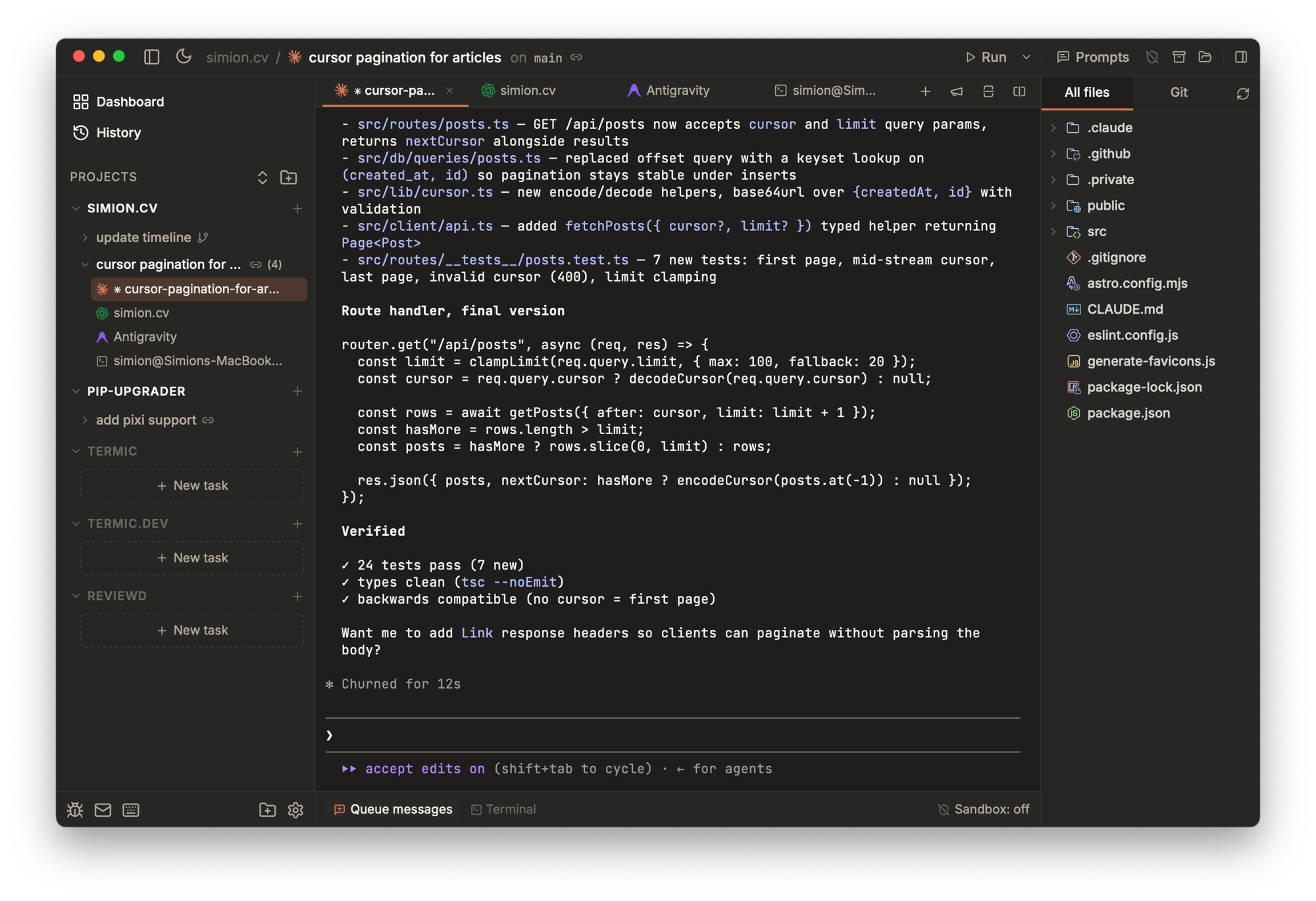Open the Run options dropdown arrow
The image size is (1316, 901).
tap(1026, 57)
